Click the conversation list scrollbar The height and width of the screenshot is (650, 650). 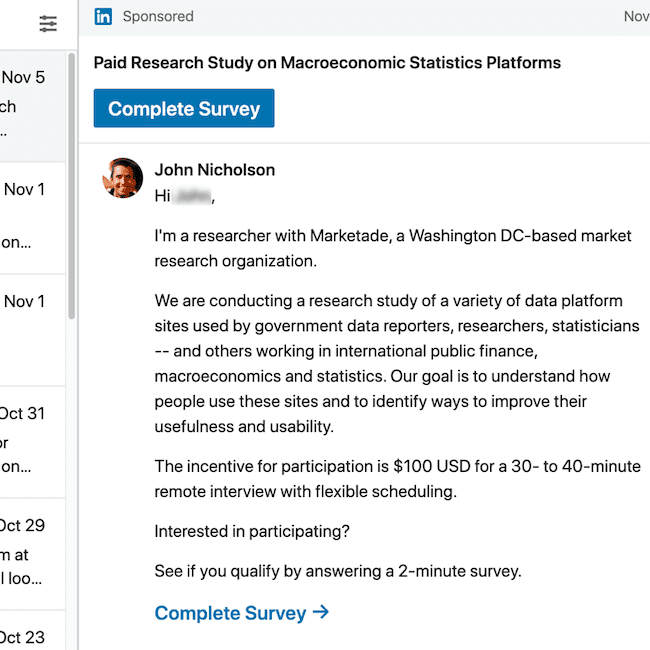click(72, 186)
